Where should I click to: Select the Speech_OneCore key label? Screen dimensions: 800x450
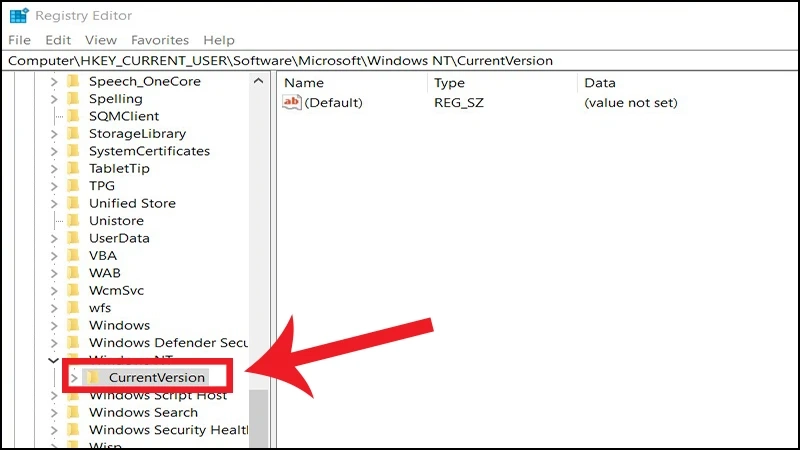click(x=145, y=81)
